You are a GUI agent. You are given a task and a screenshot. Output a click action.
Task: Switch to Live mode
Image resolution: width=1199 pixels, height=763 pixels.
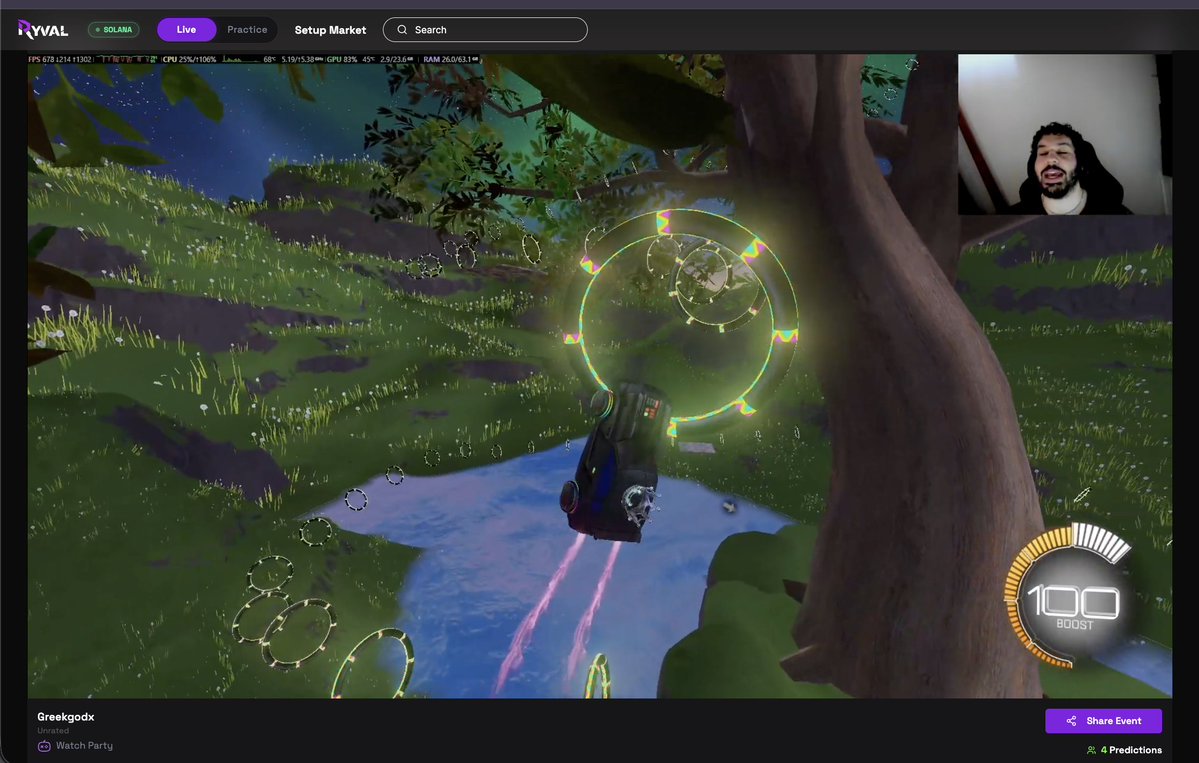pos(187,30)
